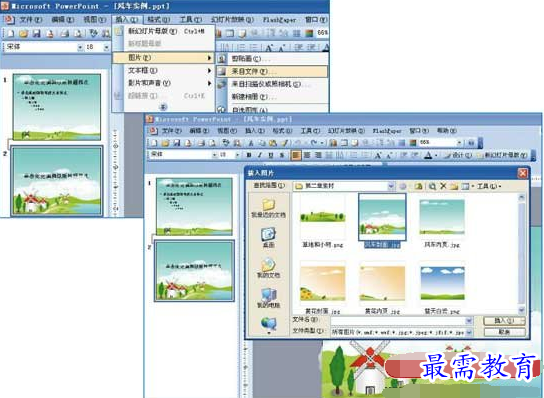This screenshot has height=398, width=544.
Task: Open 帮助 menu in front window
Action: [447, 130]
